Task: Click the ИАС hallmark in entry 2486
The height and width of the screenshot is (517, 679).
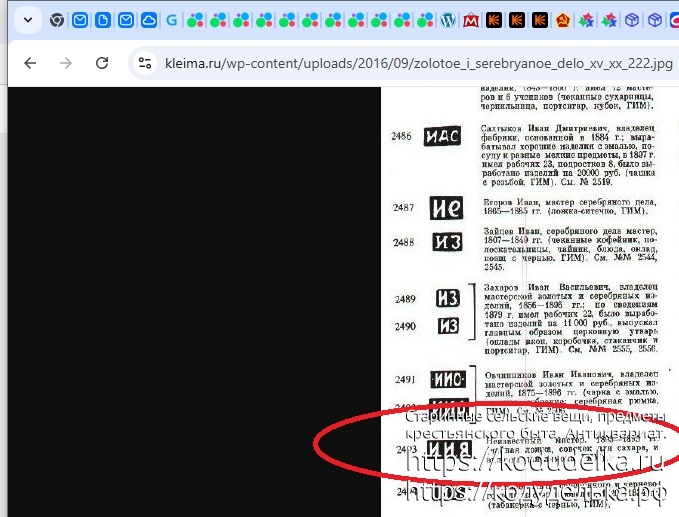Action: (441, 137)
